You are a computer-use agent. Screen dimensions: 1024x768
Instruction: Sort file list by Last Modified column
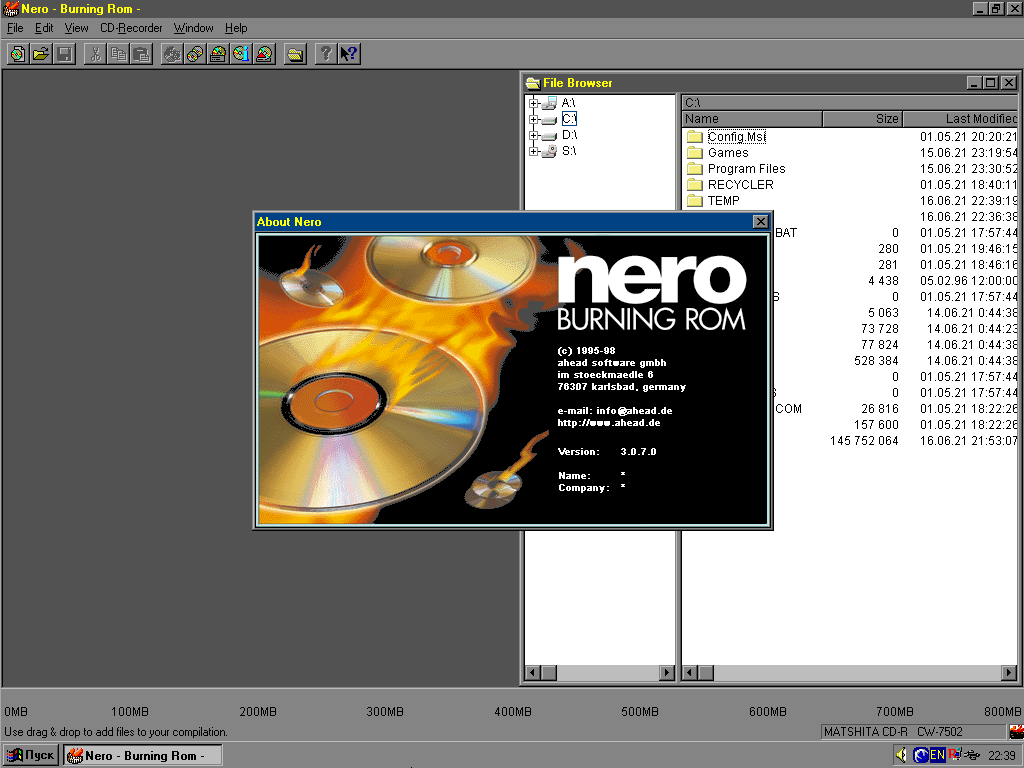point(960,119)
